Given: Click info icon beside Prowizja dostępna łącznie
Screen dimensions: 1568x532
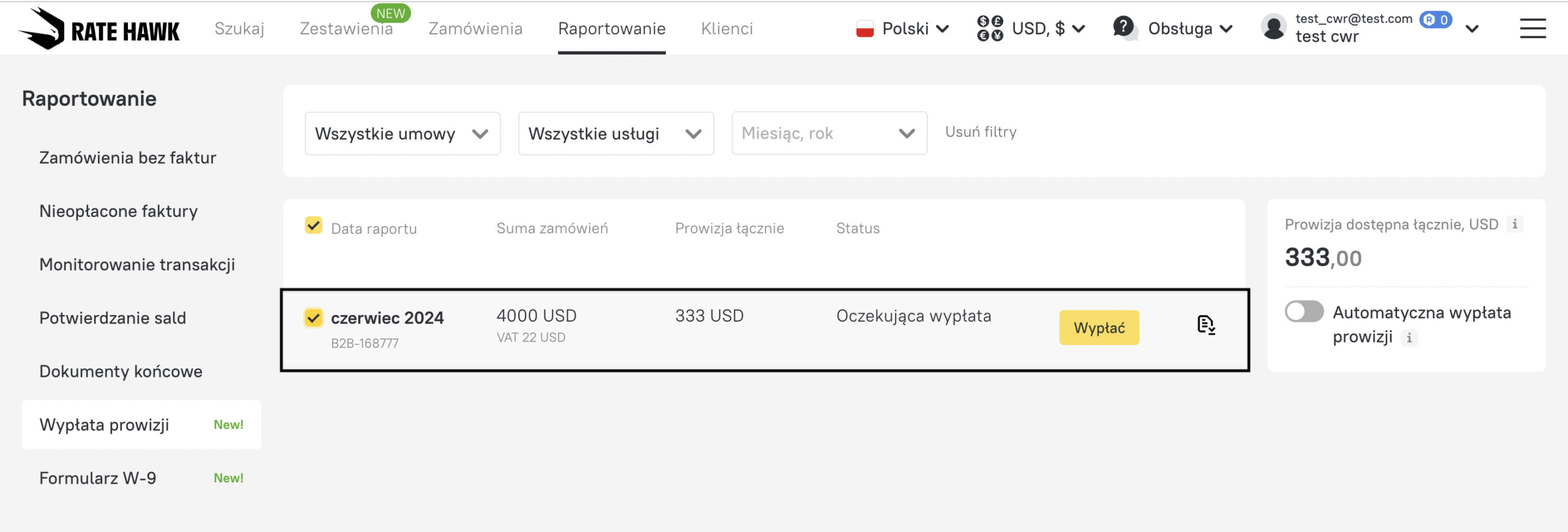Looking at the screenshot, I should pos(1515,224).
